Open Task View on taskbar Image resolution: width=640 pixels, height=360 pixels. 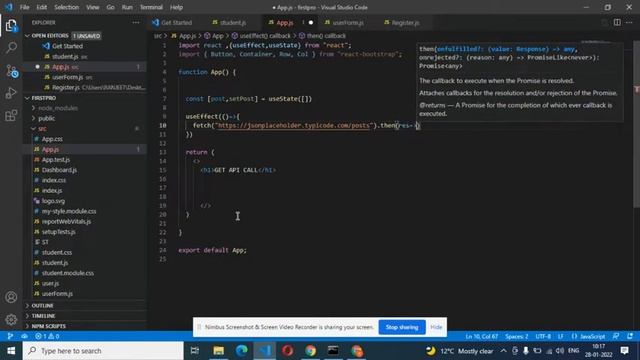coord(195,351)
